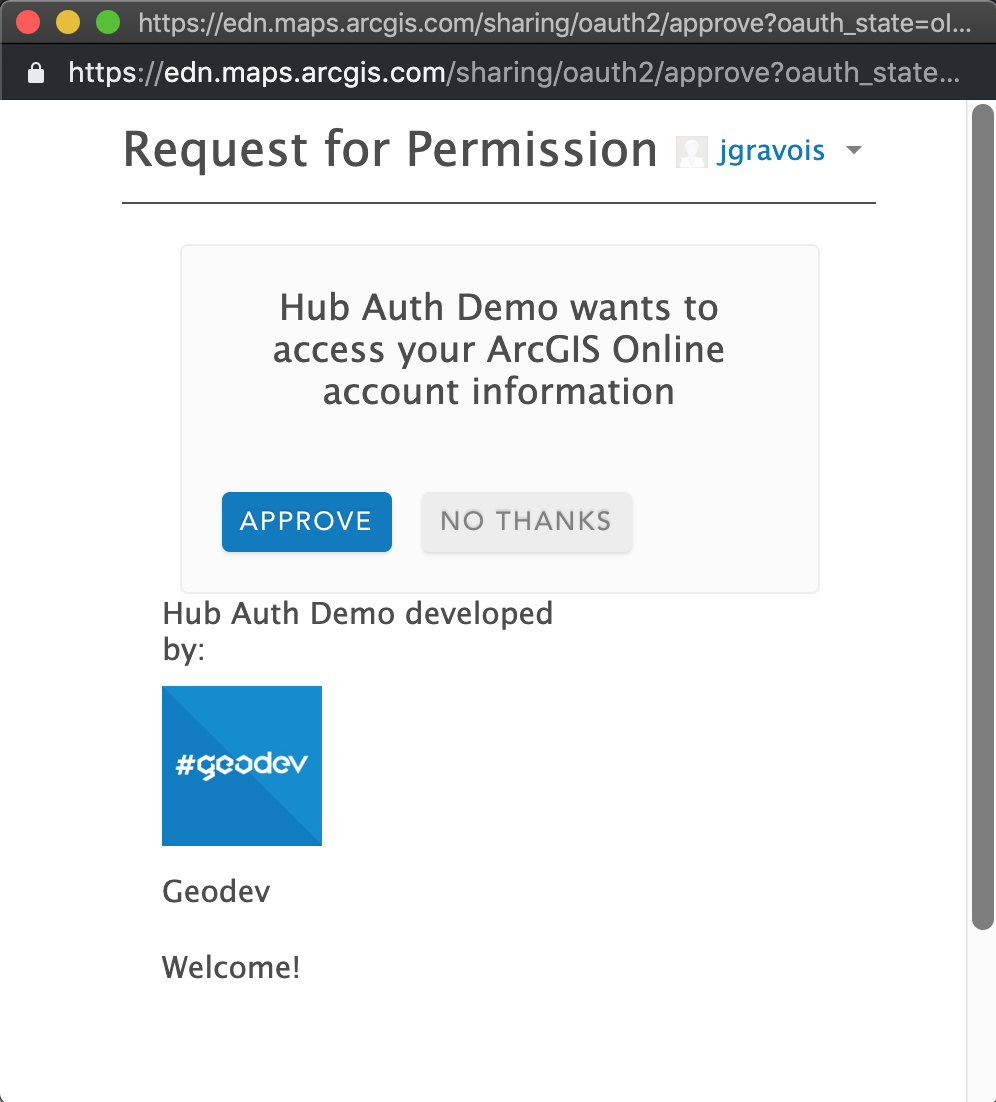Click NO THANKS to deny access

pos(526,521)
